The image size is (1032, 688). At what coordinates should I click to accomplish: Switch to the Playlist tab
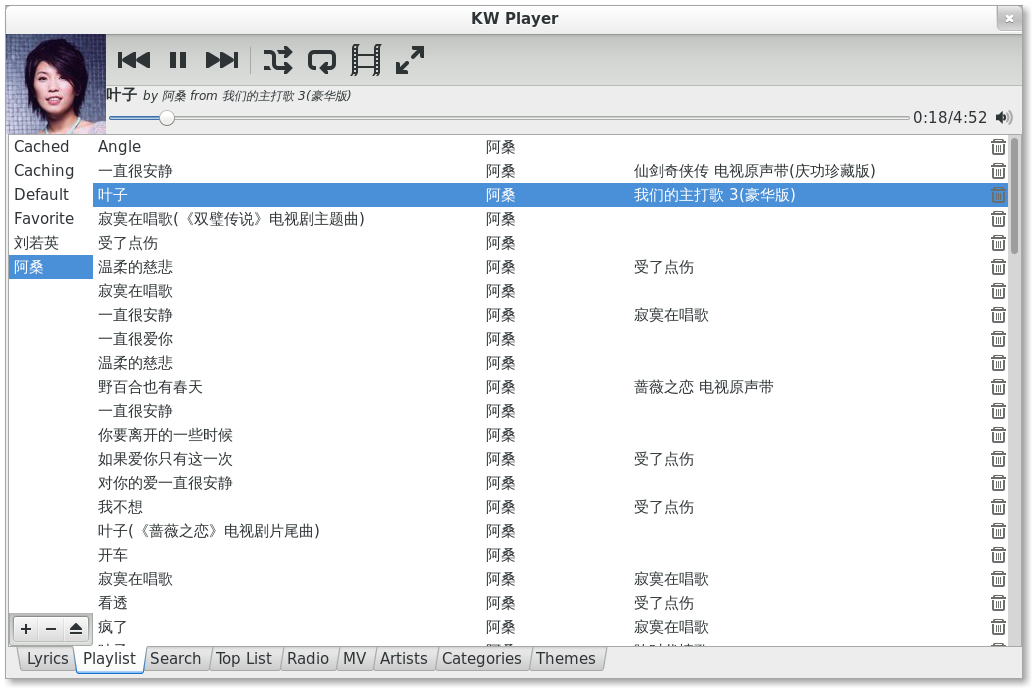(109, 659)
